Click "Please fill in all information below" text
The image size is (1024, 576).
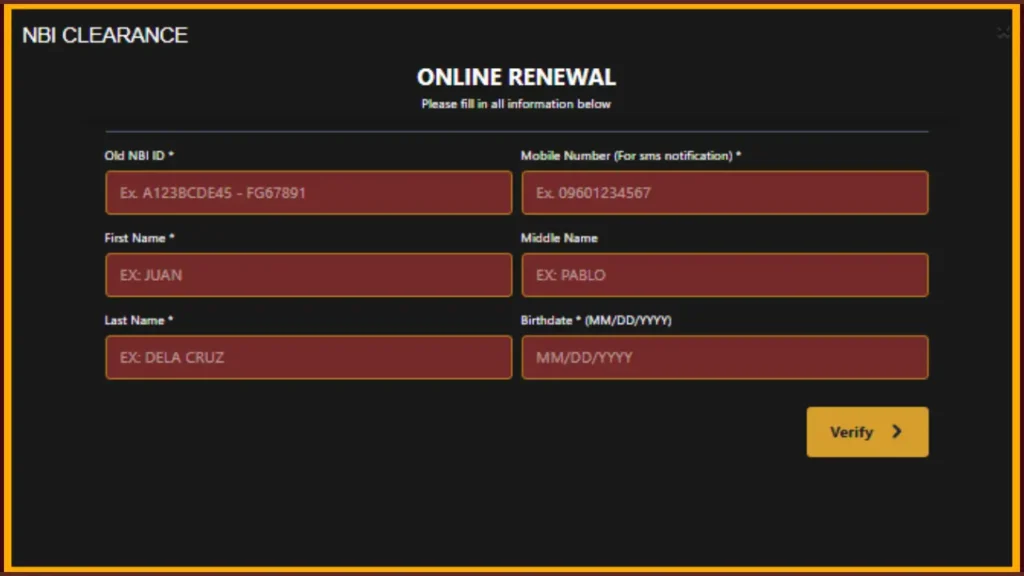[516, 104]
